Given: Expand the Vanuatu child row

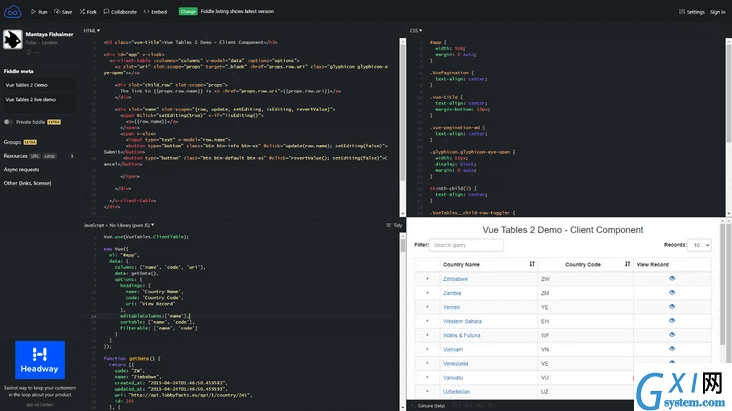Looking at the screenshot, I should click(427, 377).
